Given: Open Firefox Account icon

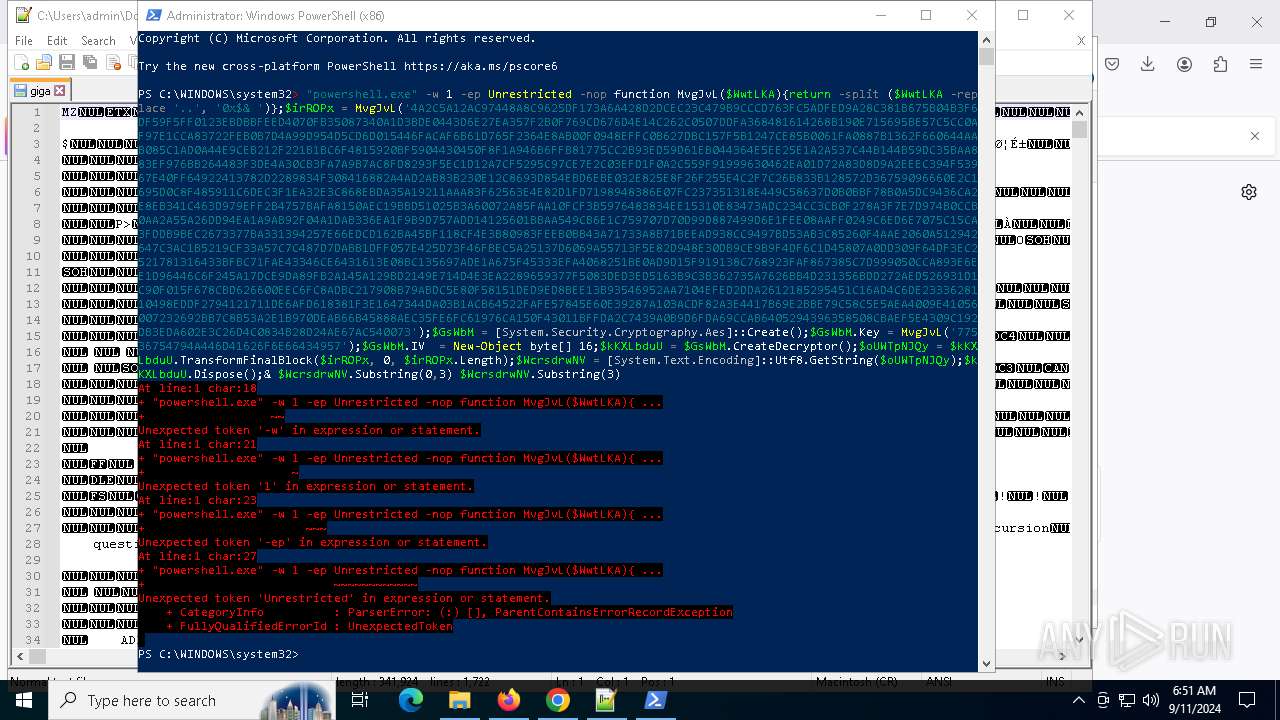Looking at the screenshot, I should [x=1184, y=64].
